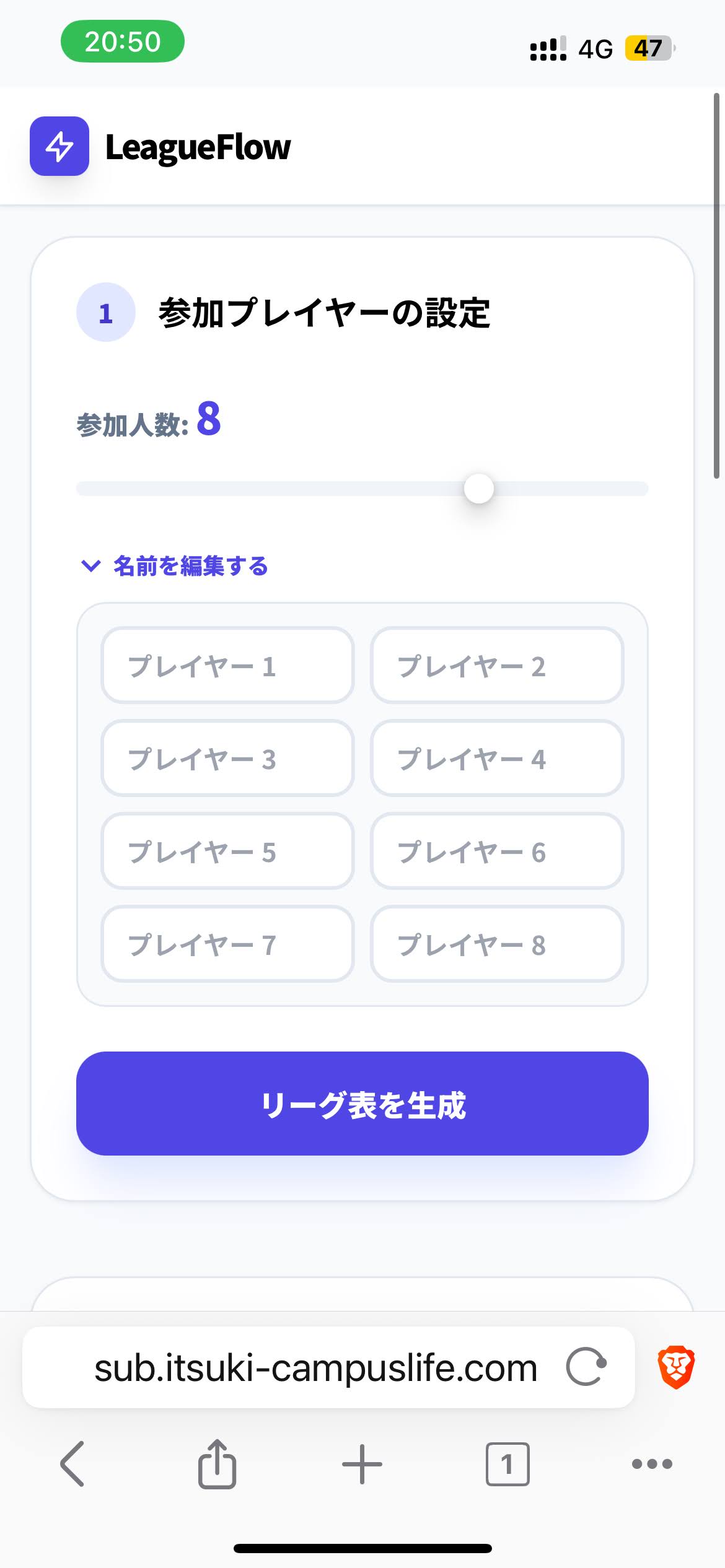Viewport: 725px width, 1568px height.
Task: Open a new tab with plus icon
Action: click(362, 1464)
